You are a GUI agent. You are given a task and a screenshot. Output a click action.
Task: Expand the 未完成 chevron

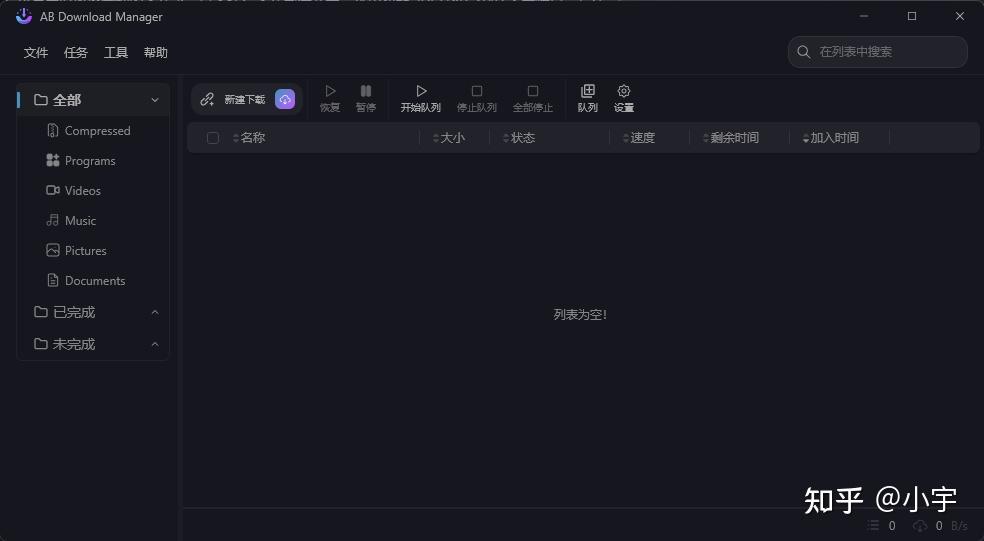[x=155, y=344]
